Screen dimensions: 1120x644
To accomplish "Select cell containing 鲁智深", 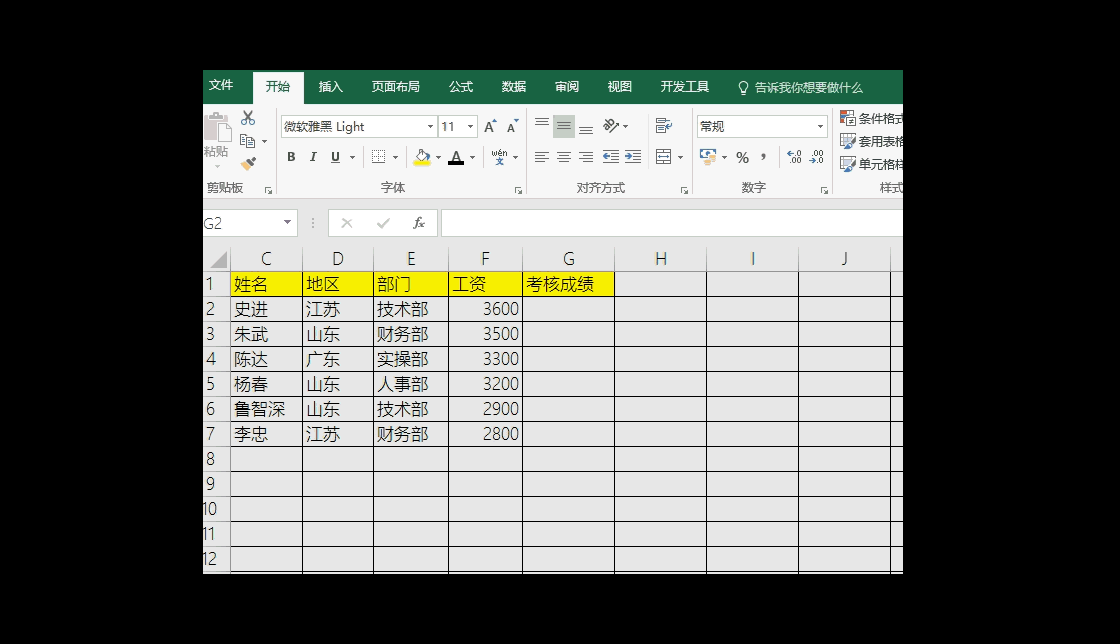I will click(x=266, y=409).
